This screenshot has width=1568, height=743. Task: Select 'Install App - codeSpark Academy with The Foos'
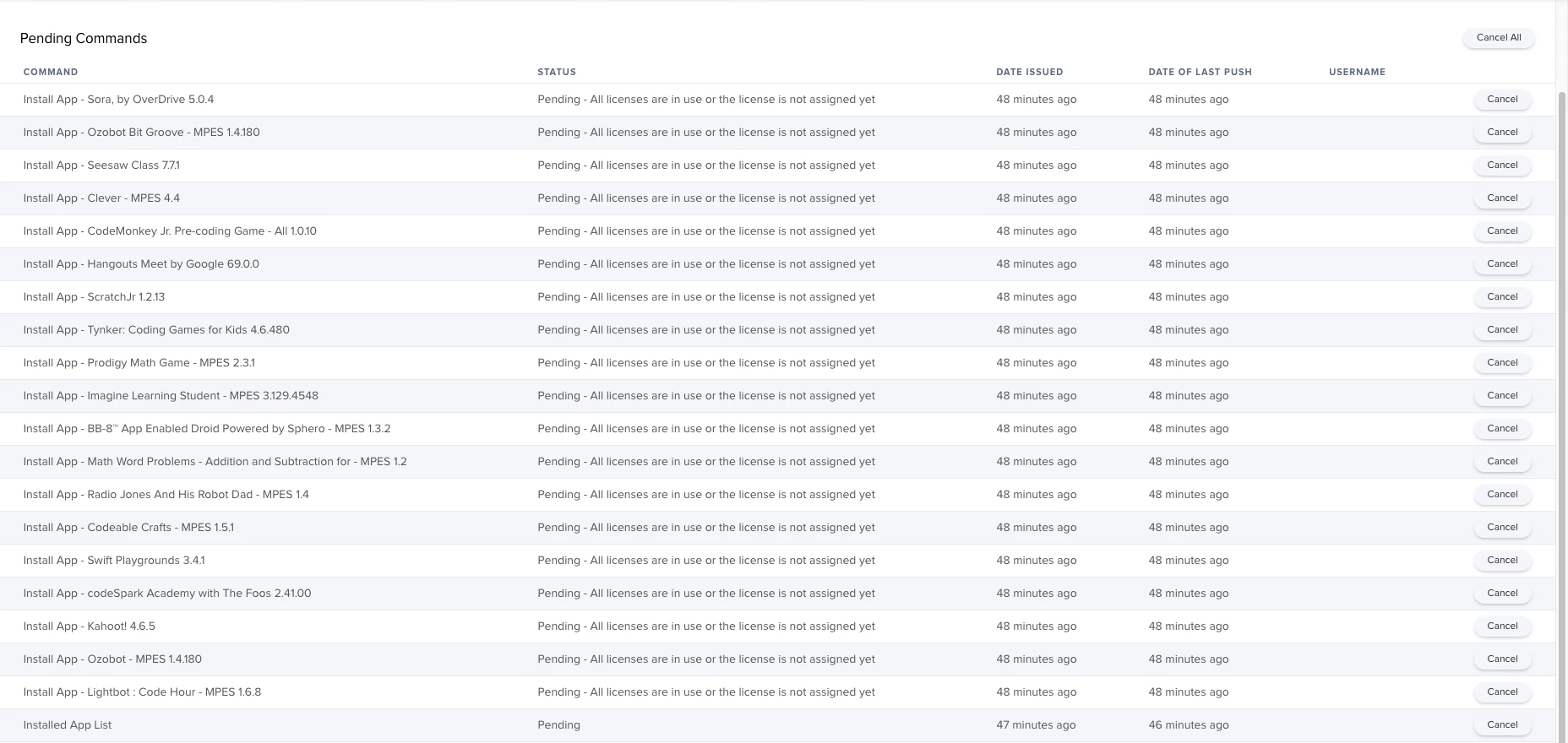(167, 594)
